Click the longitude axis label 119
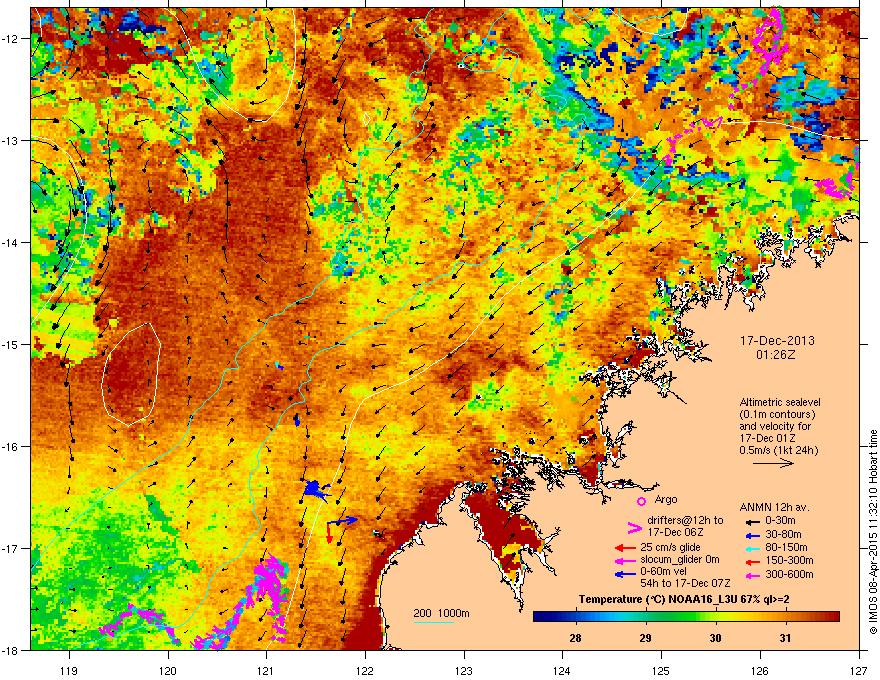This screenshot has height=680, width=880. [70, 670]
